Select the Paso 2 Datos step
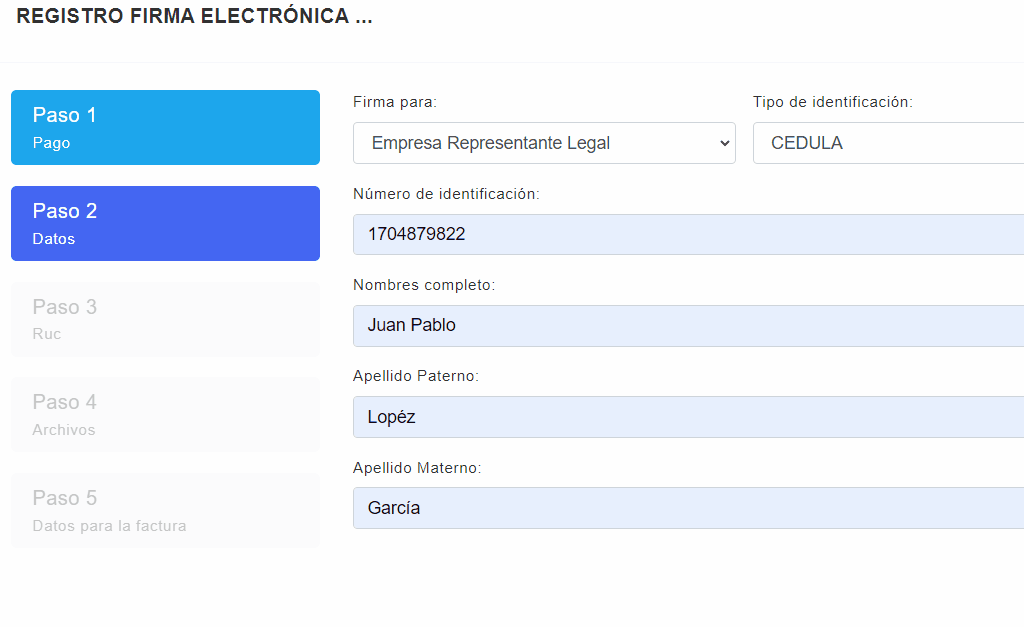Viewport: 1024px width, 627px height. 165,223
